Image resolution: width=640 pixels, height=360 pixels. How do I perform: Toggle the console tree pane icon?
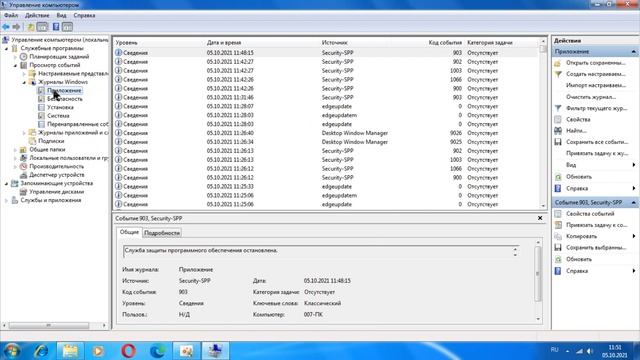42,27
